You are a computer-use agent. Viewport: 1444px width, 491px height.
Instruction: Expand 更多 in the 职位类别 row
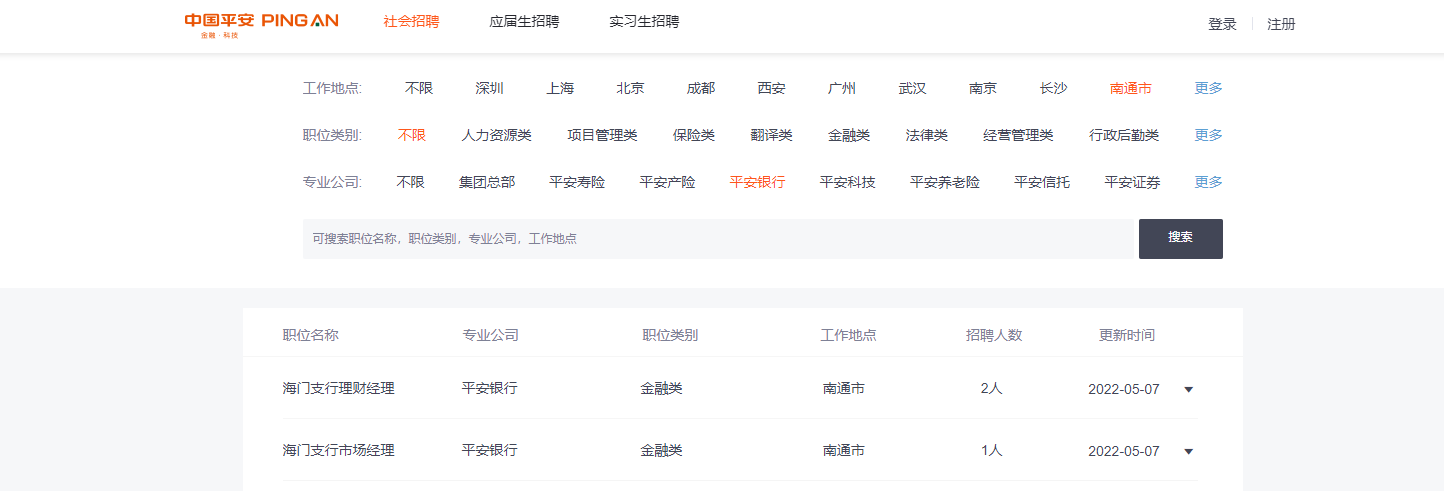1209,135
